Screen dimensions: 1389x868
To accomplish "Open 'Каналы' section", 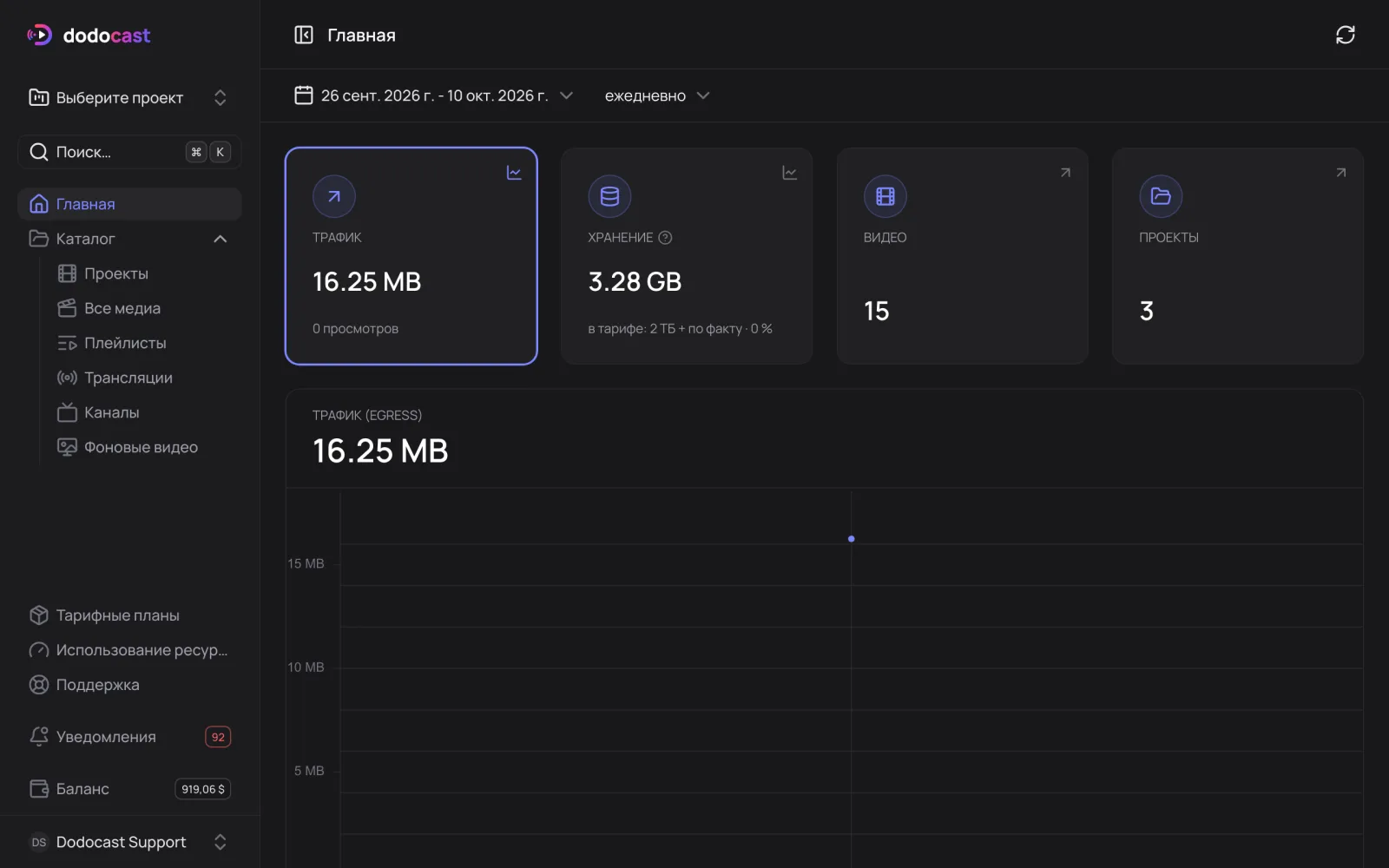I will 98,412.
